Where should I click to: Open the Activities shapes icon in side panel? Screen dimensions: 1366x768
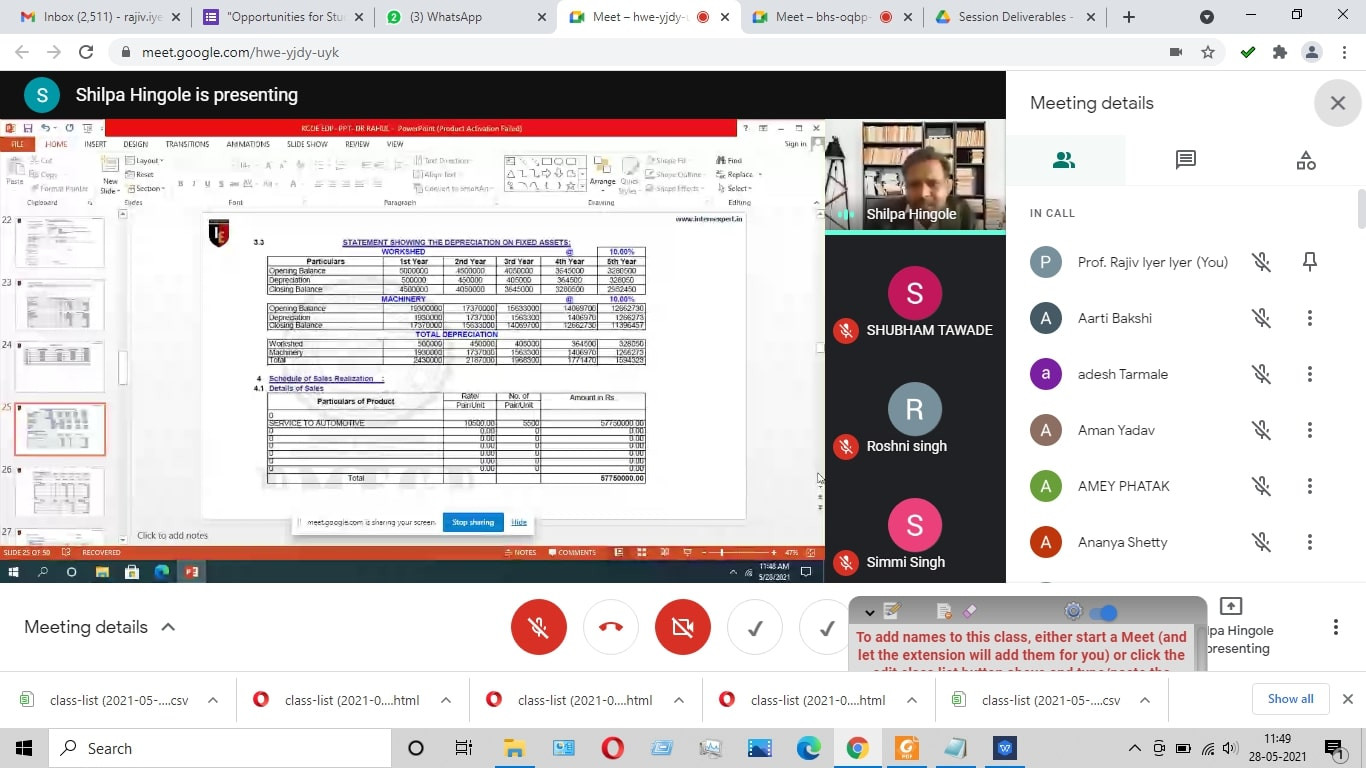tap(1305, 160)
